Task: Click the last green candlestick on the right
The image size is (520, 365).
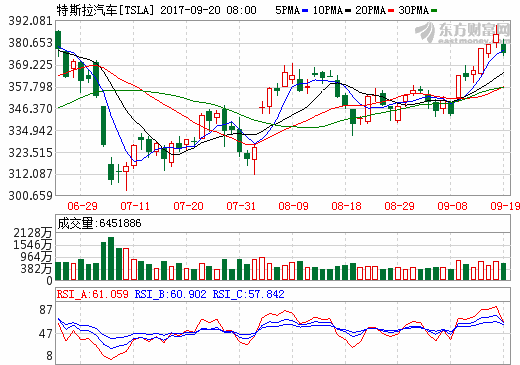Action: (504, 48)
